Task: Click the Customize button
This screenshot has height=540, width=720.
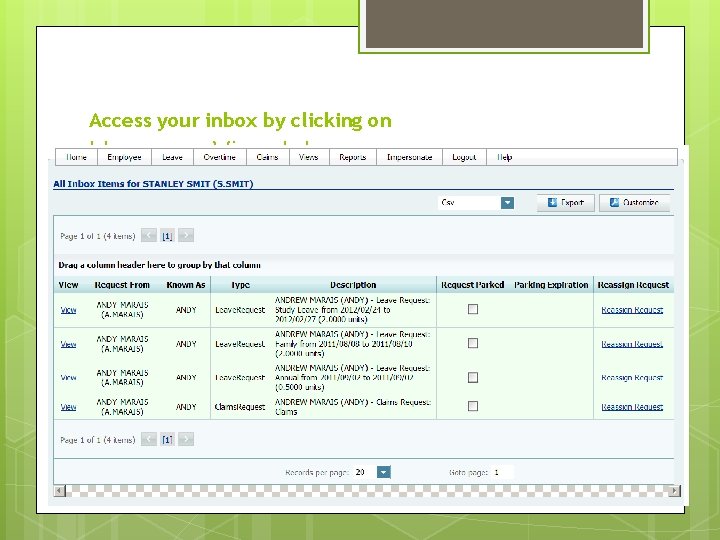Action: (x=635, y=202)
